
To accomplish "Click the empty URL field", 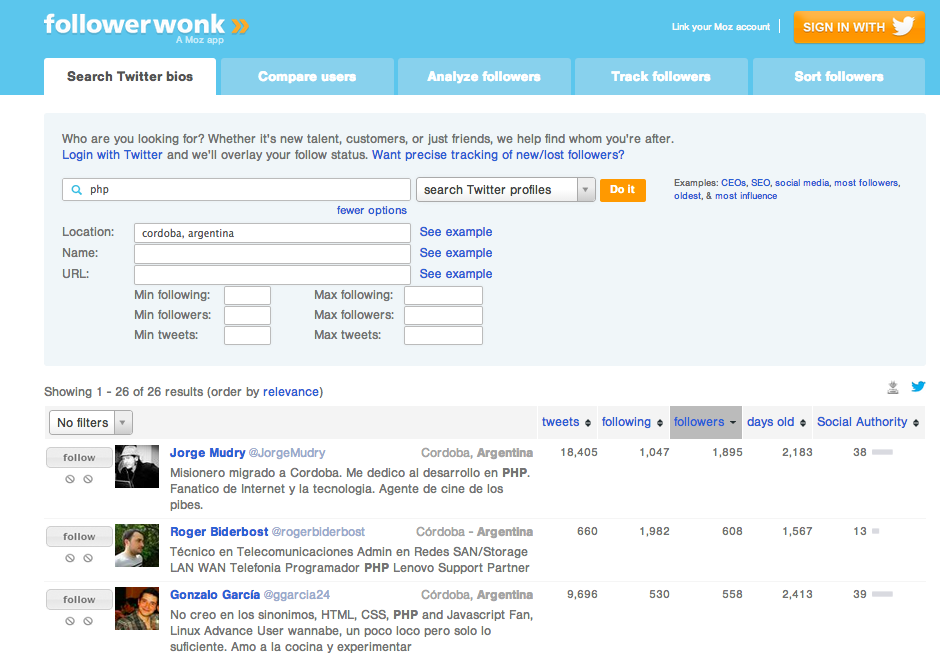I will [x=272, y=275].
